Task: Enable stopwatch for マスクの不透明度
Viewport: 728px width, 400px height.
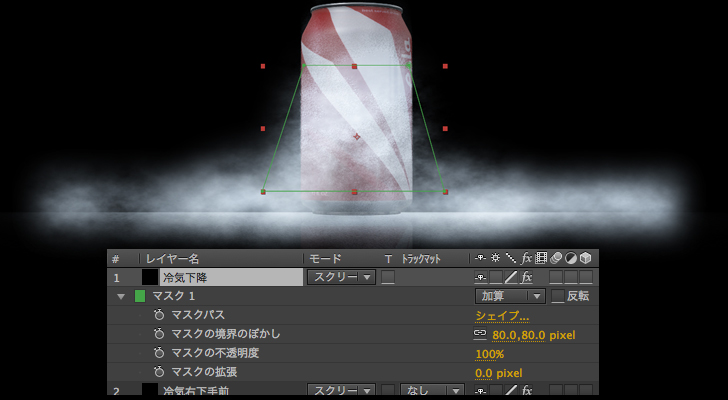Action: tap(159, 353)
